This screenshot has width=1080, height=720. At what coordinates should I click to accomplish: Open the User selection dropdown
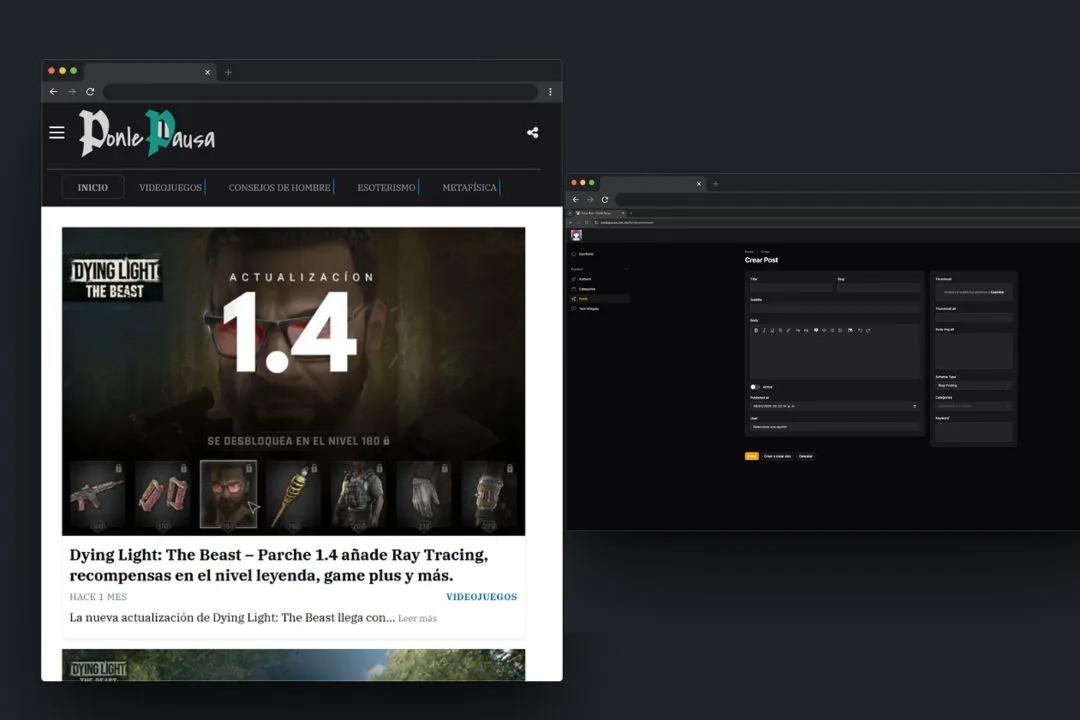833,427
